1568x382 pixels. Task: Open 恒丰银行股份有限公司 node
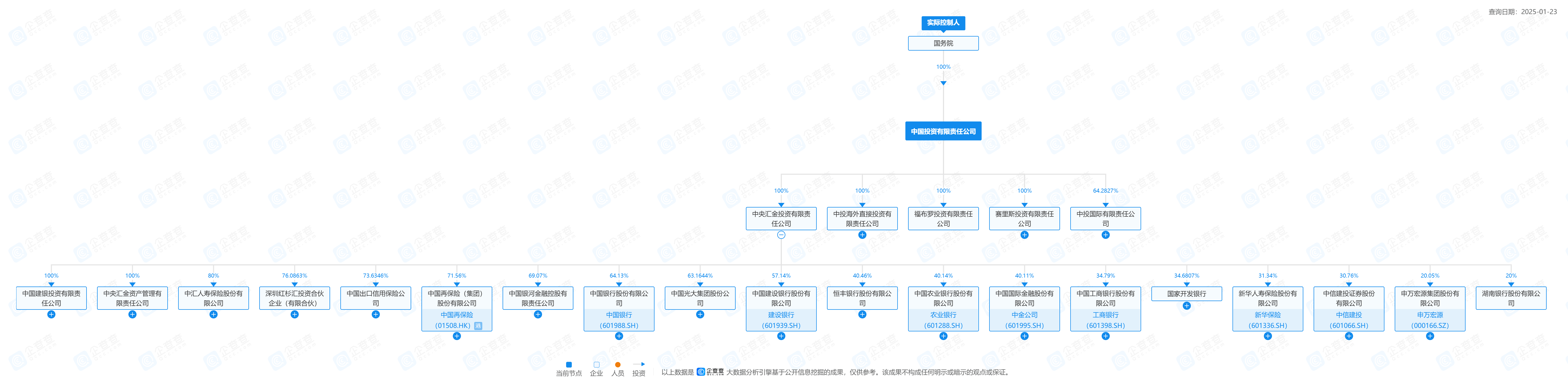[x=862, y=298]
